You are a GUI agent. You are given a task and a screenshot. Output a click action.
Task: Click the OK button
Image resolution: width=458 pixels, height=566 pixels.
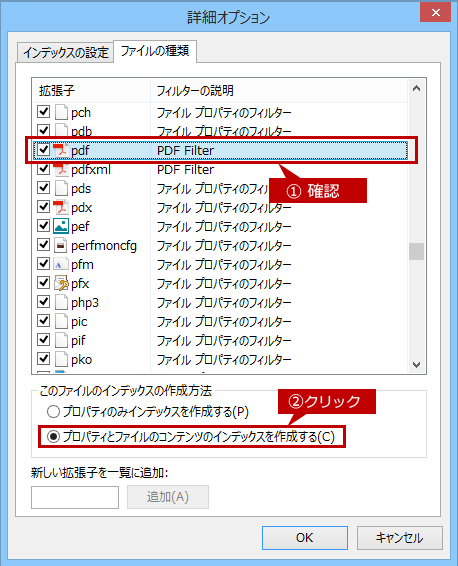[x=305, y=538]
